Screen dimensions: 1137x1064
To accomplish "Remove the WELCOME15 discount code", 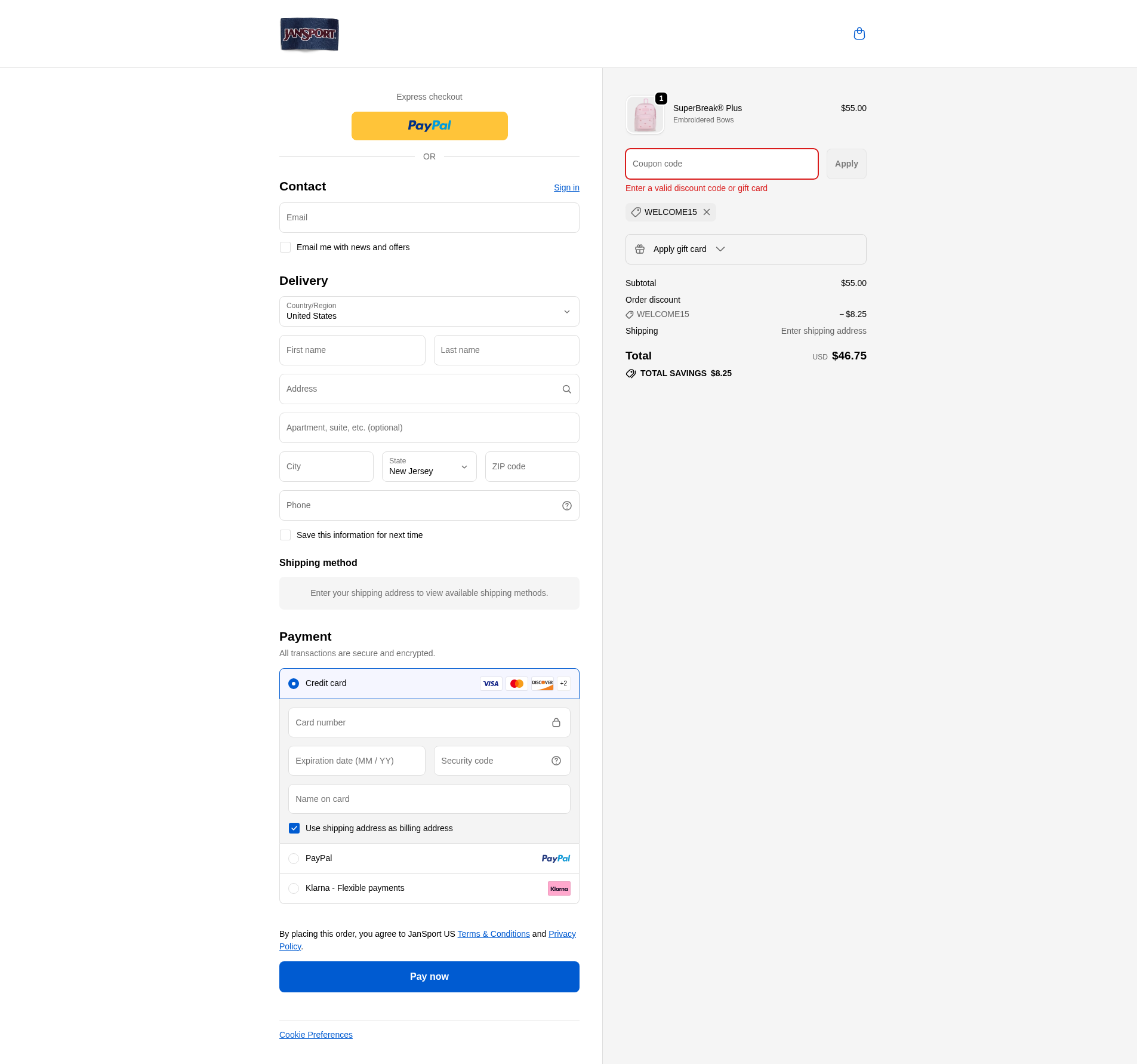I will tap(707, 213).
